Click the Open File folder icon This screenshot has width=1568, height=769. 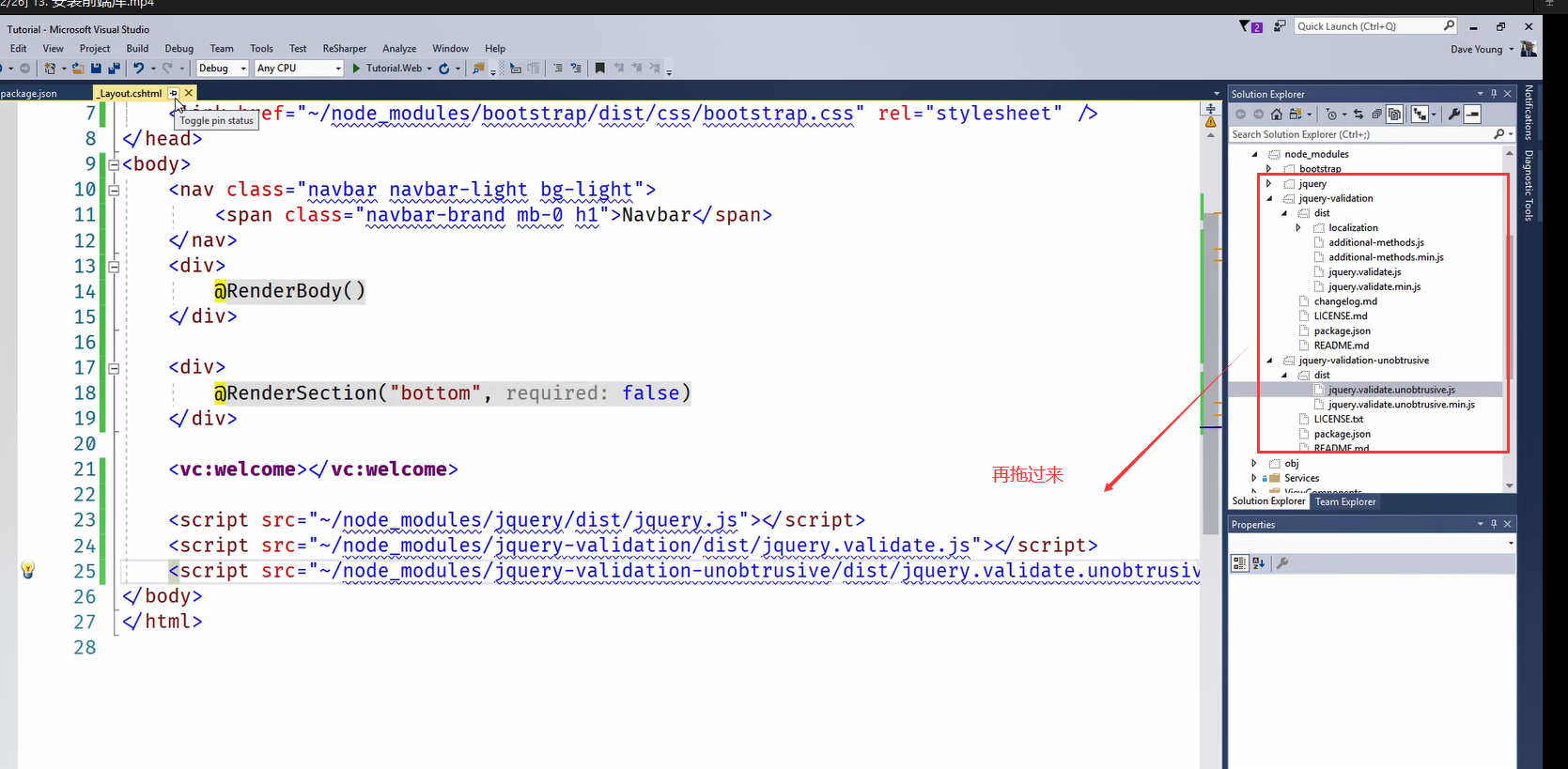(x=78, y=68)
